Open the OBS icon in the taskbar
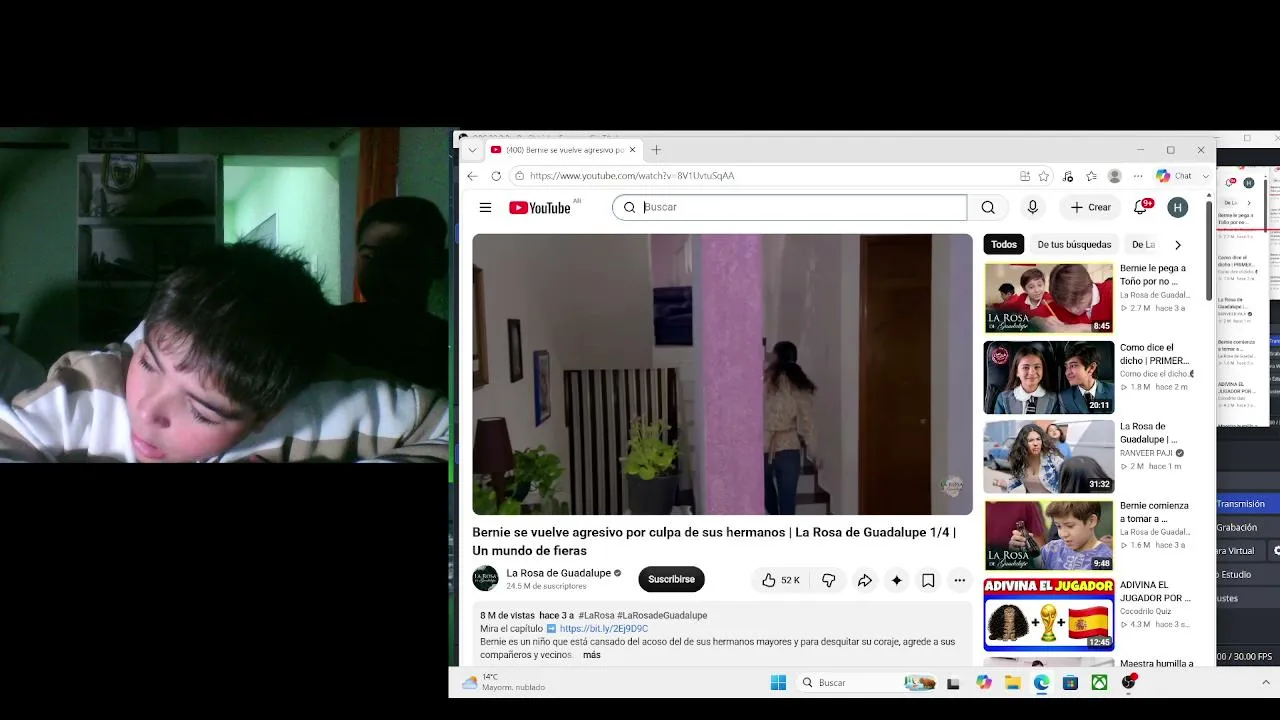 click(x=1129, y=683)
